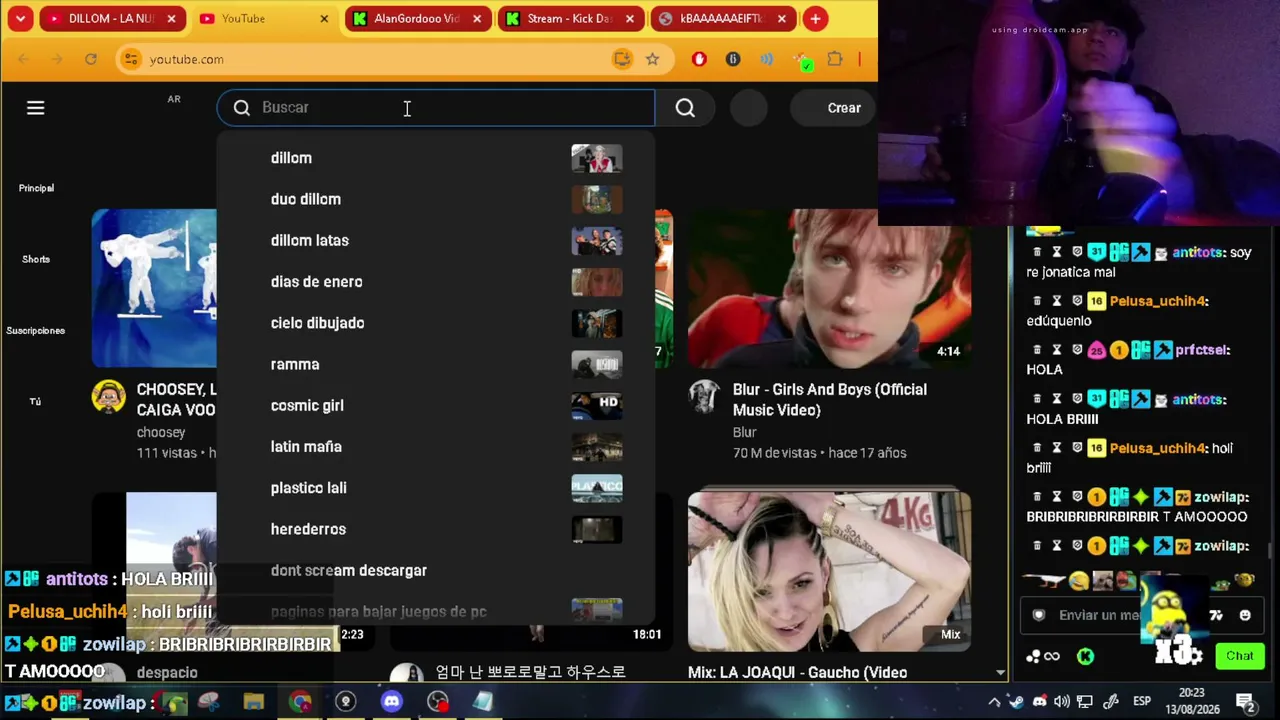Open the tab search dropdown arrow
The width and height of the screenshot is (1280, 720).
click(x=20, y=19)
